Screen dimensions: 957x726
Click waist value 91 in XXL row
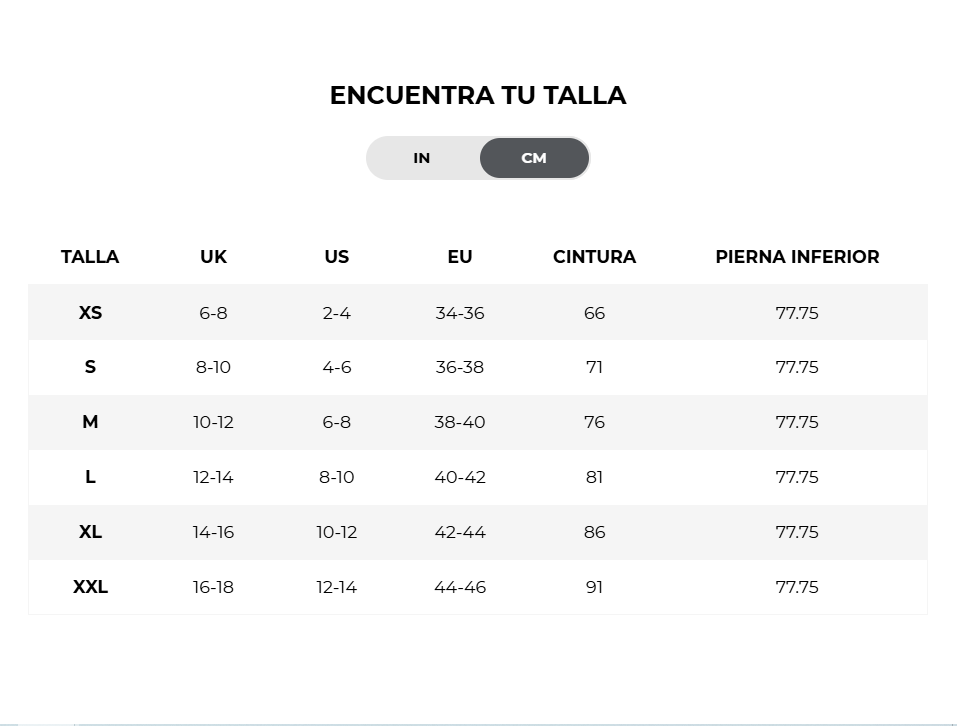(x=594, y=587)
